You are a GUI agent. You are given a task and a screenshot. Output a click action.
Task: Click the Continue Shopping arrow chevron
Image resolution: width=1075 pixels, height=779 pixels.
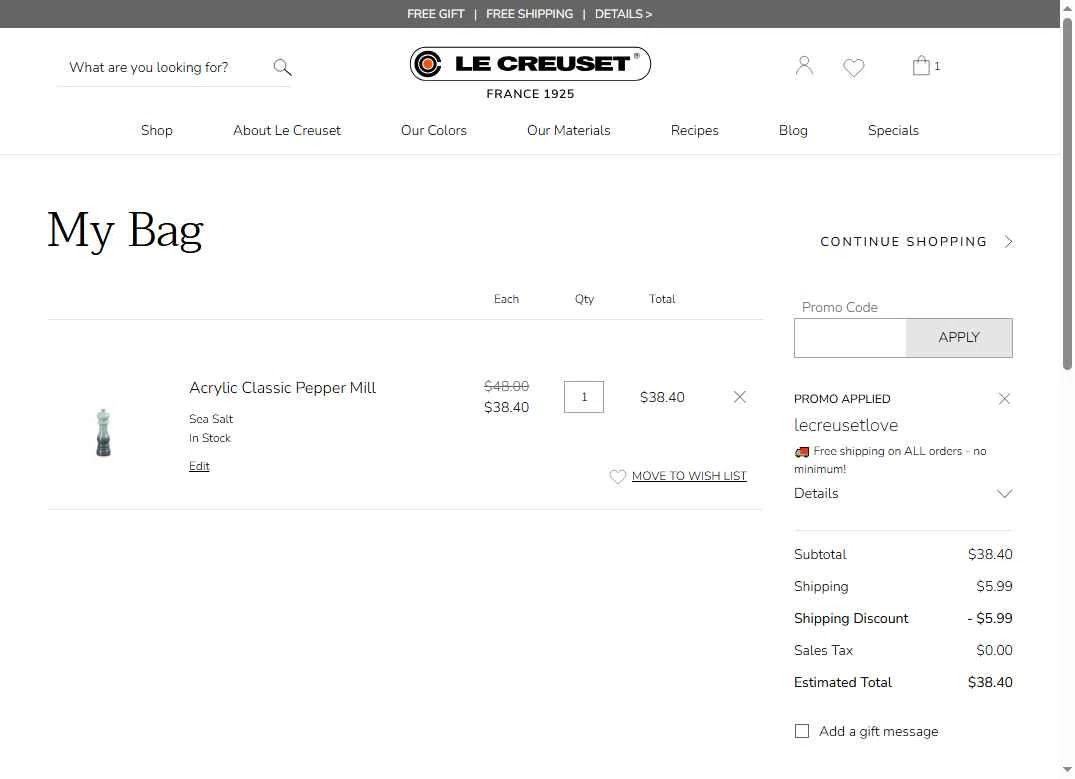click(1008, 241)
